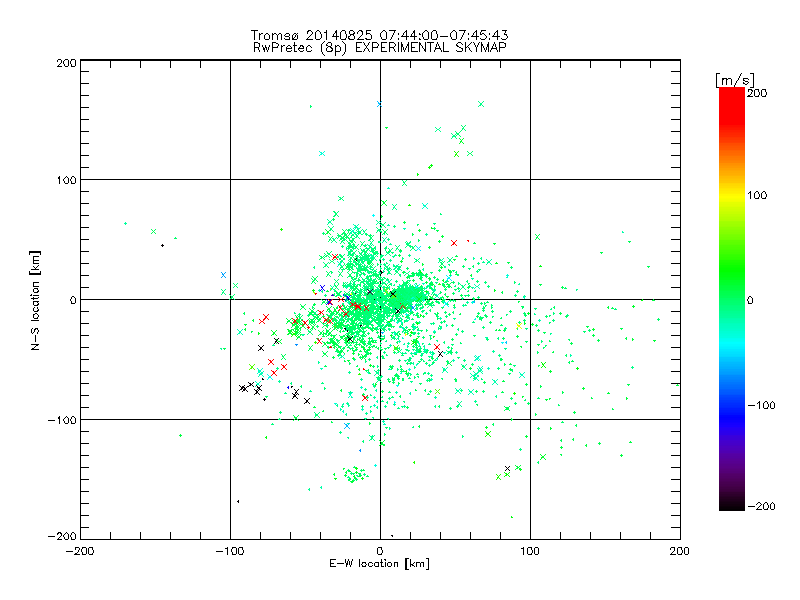800x600 pixels.
Task: Click the yellow band of the colorbar
Action: (732, 196)
